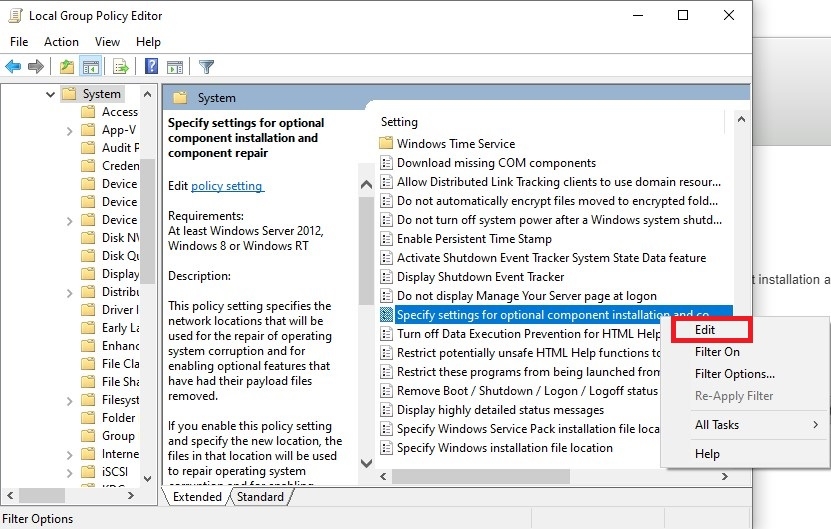Screen dimensions: 831x529
Task: Open the File menu
Action: click(19, 42)
